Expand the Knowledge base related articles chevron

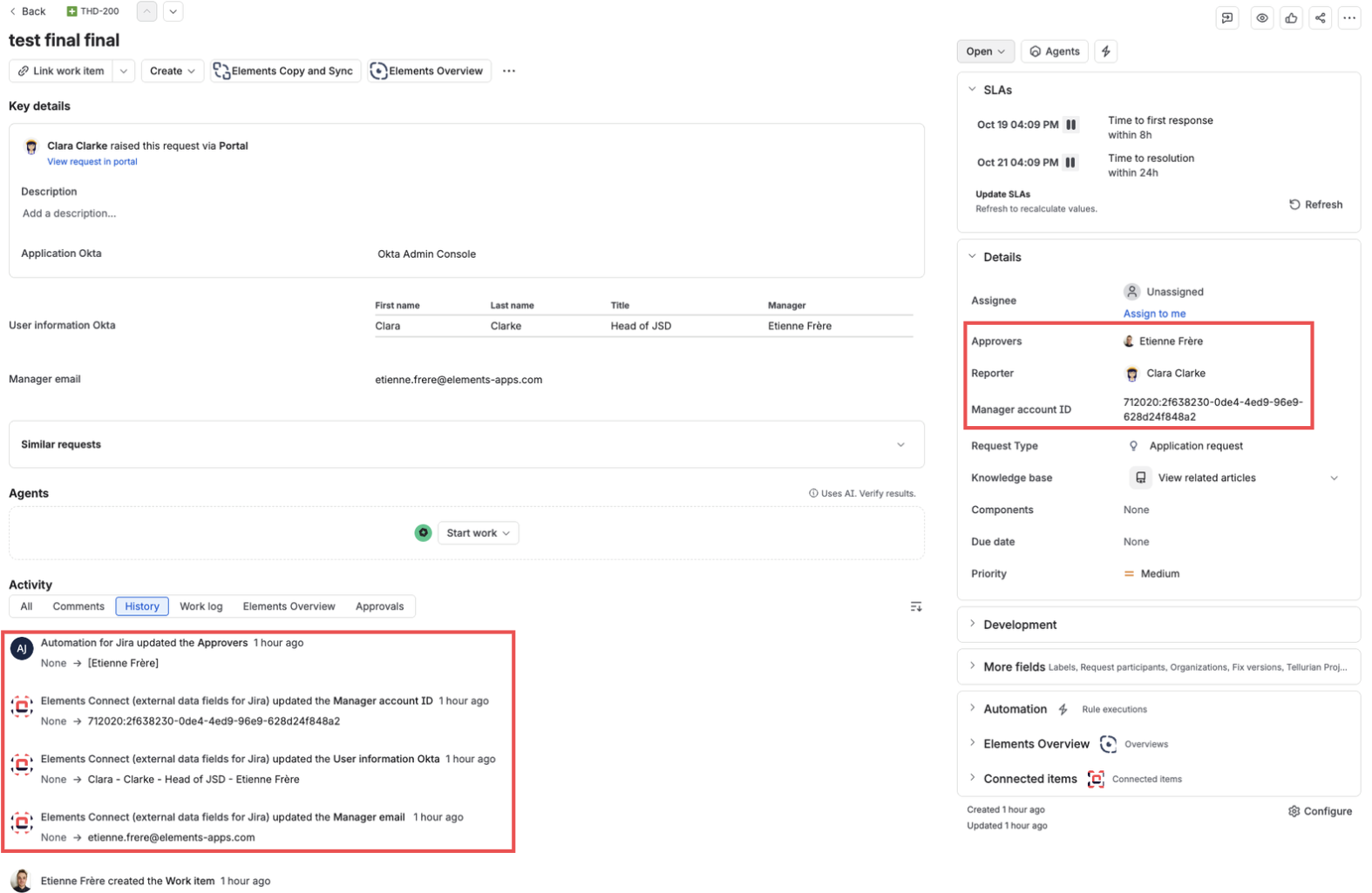[1334, 477]
